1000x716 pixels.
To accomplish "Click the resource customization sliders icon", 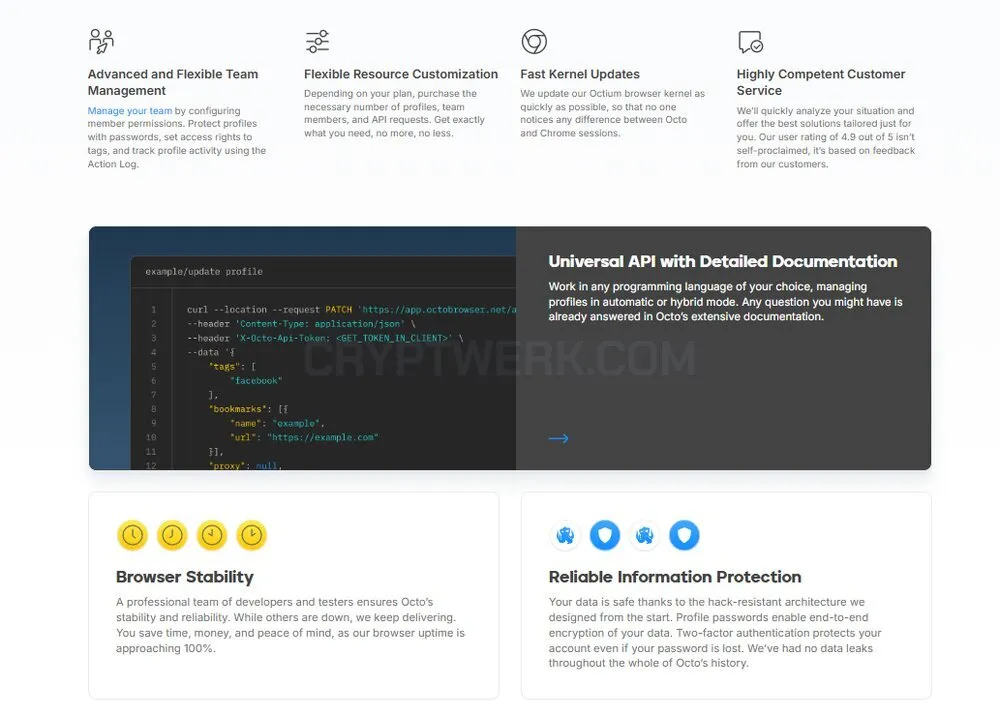I will tap(317, 41).
